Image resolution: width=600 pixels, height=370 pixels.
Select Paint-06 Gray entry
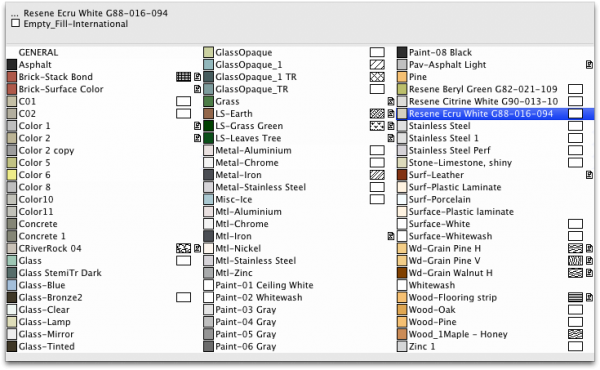pyautogui.click(x=246, y=346)
